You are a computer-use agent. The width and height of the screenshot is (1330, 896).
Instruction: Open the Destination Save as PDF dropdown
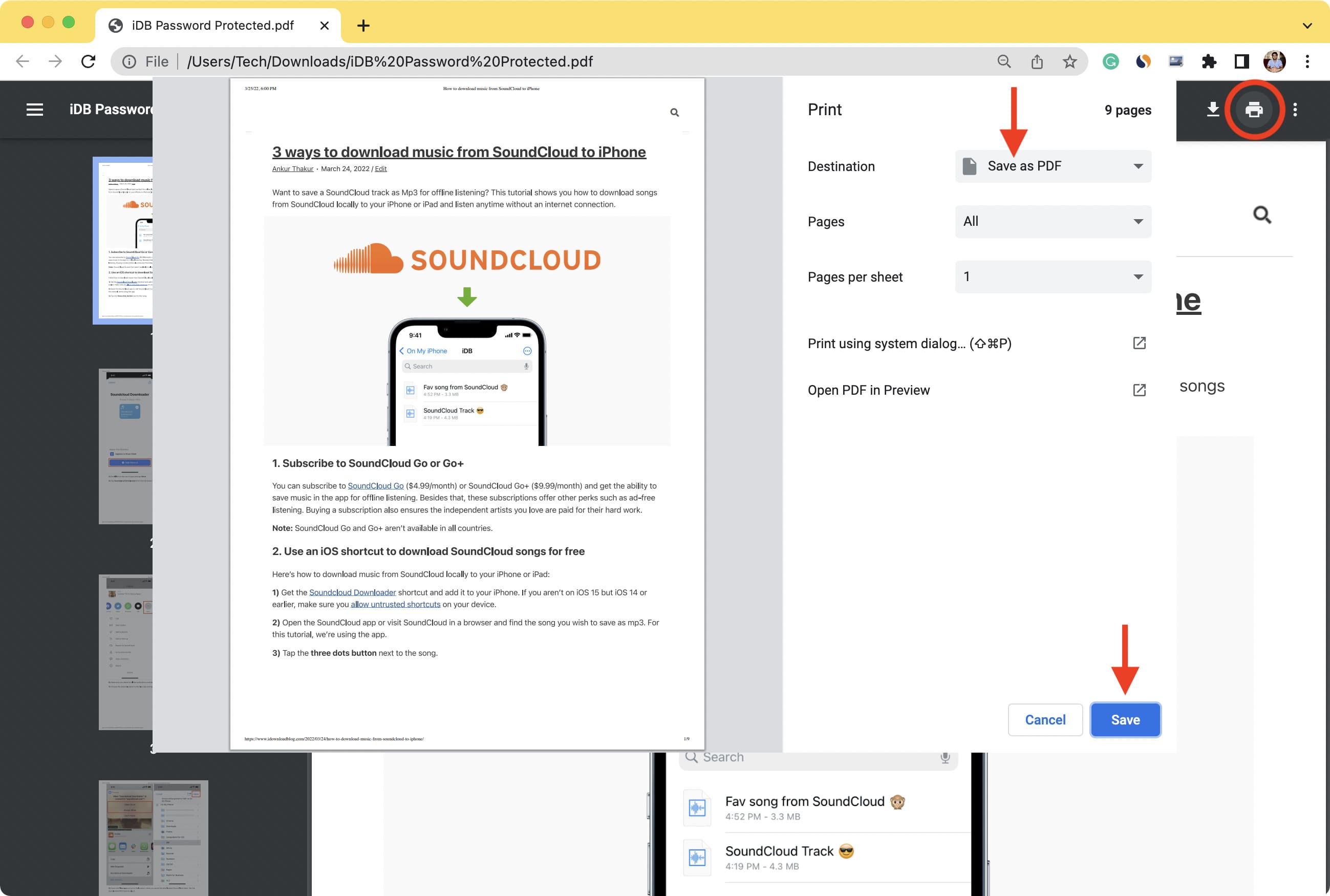click(x=1053, y=166)
